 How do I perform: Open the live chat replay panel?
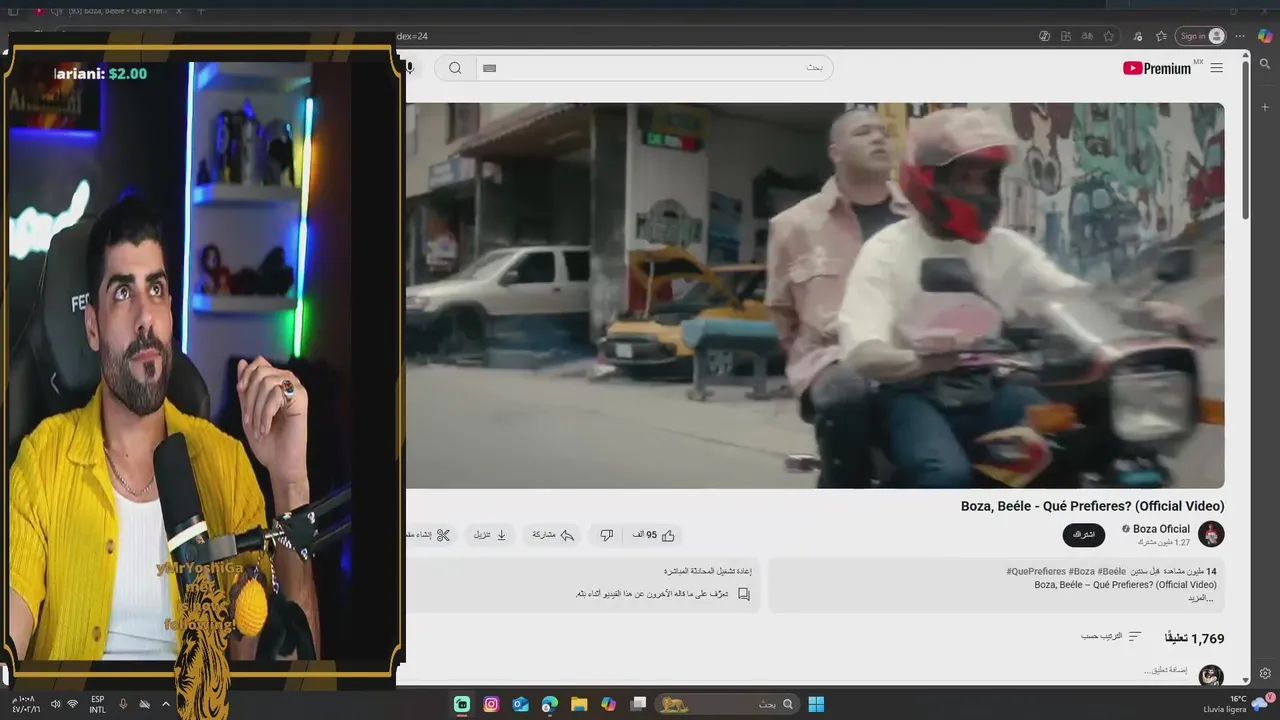point(583,585)
